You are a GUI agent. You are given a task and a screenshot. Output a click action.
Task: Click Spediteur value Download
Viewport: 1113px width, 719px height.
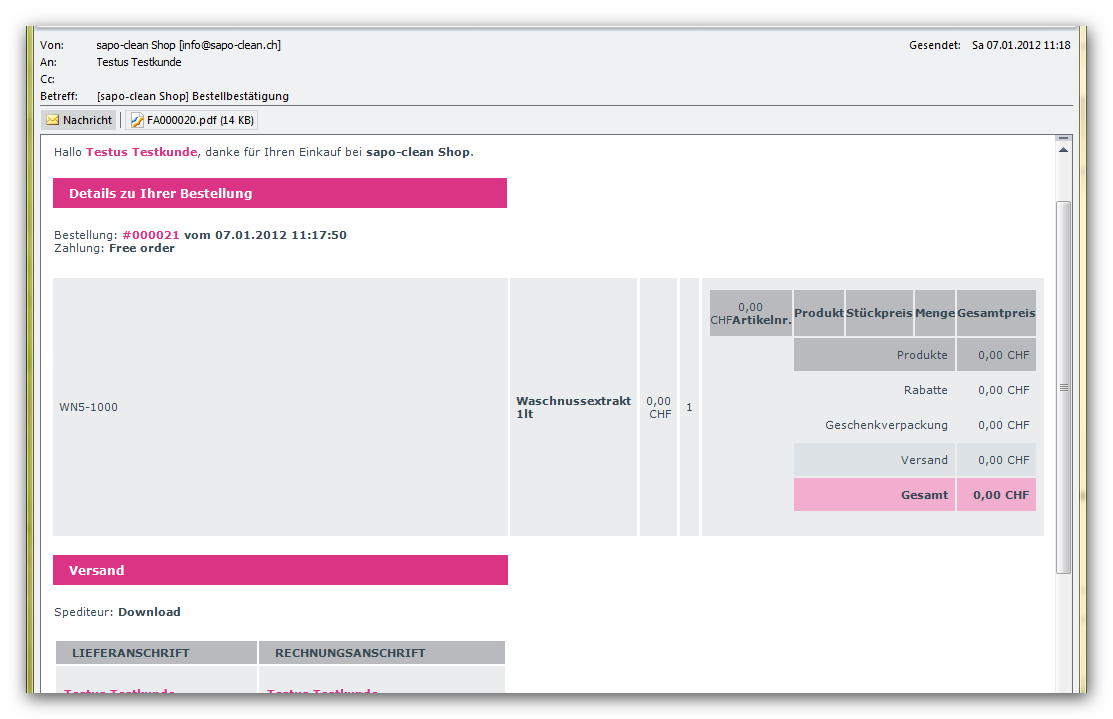[149, 612]
